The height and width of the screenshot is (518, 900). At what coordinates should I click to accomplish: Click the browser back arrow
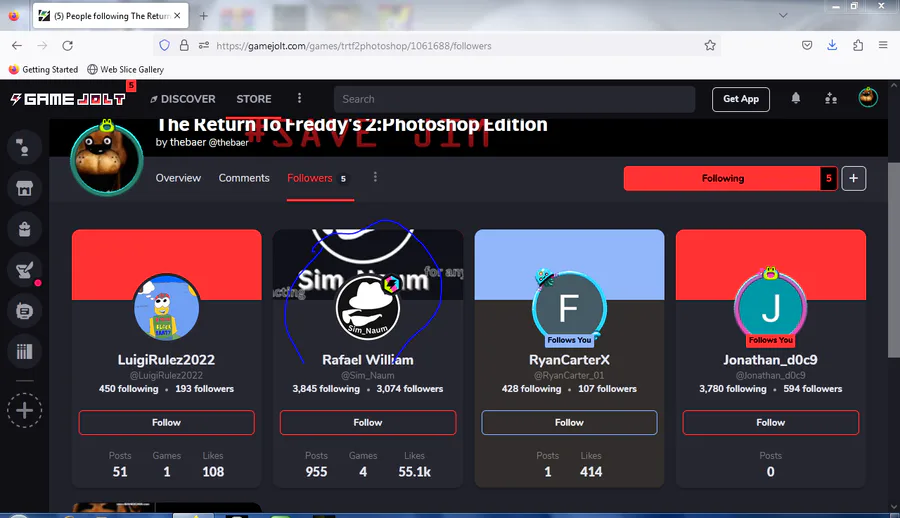[x=17, y=45]
